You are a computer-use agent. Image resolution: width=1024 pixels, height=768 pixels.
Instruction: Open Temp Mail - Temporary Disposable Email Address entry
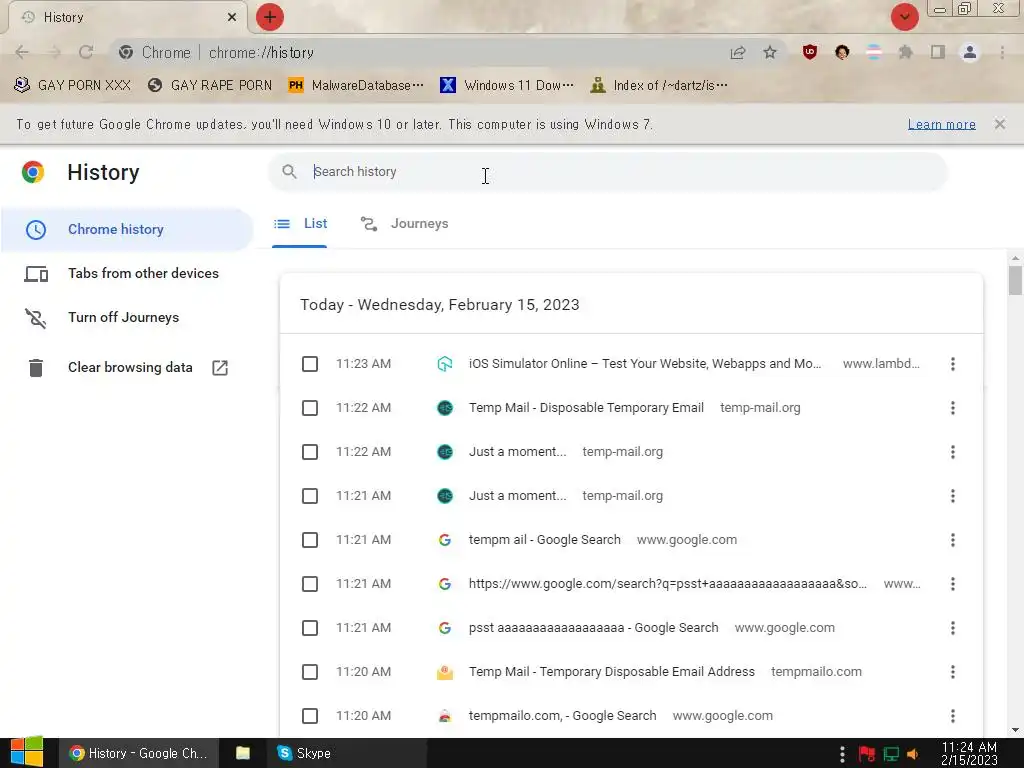point(611,672)
